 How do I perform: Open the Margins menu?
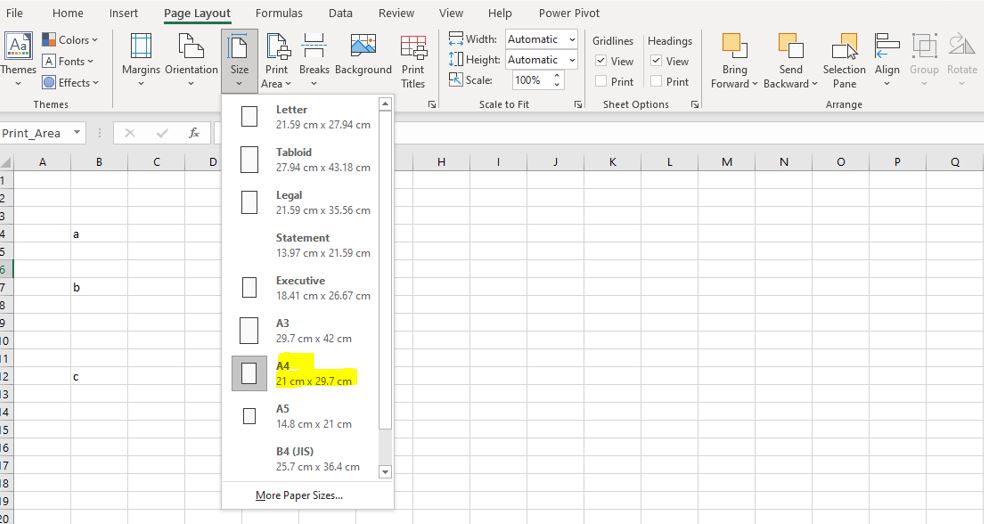click(141, 60)
